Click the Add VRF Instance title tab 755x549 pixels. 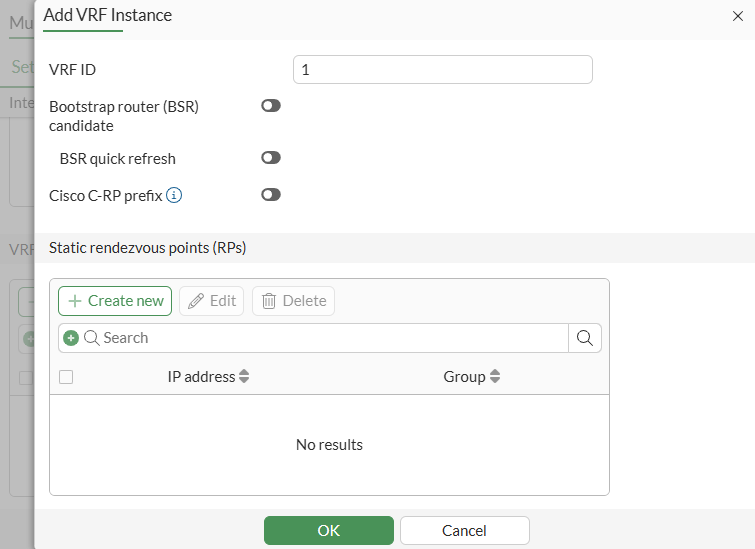pyautogui.click(x=107, y=15)
